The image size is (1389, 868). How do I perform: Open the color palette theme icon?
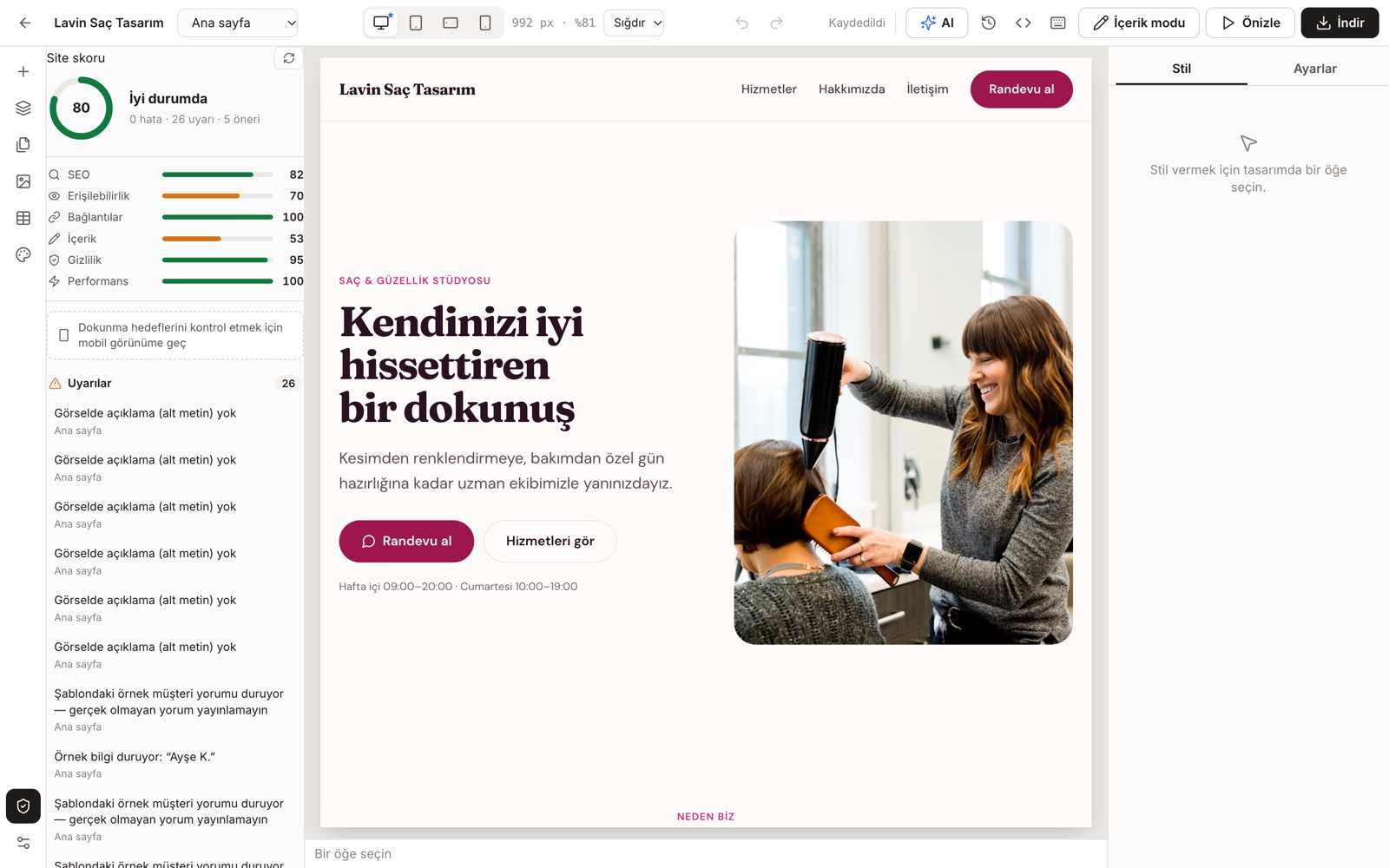(23, 254)
